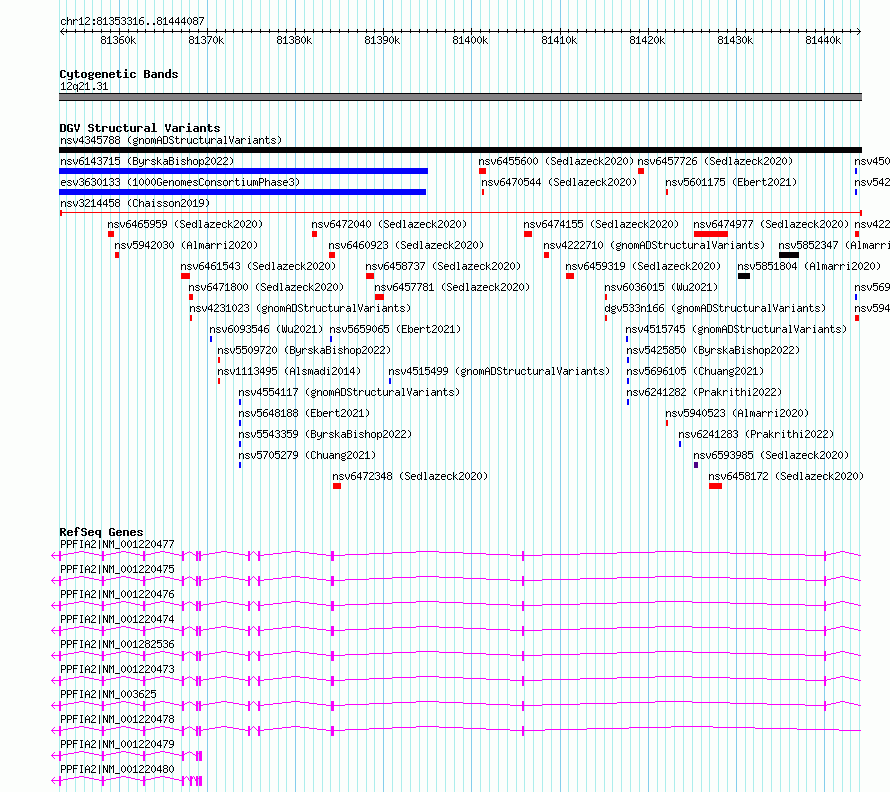Viewport: 890px width, 792px height.
Task: Open nsv5696105 (Chuang2021) variant
Action: [x=695, y=371]
